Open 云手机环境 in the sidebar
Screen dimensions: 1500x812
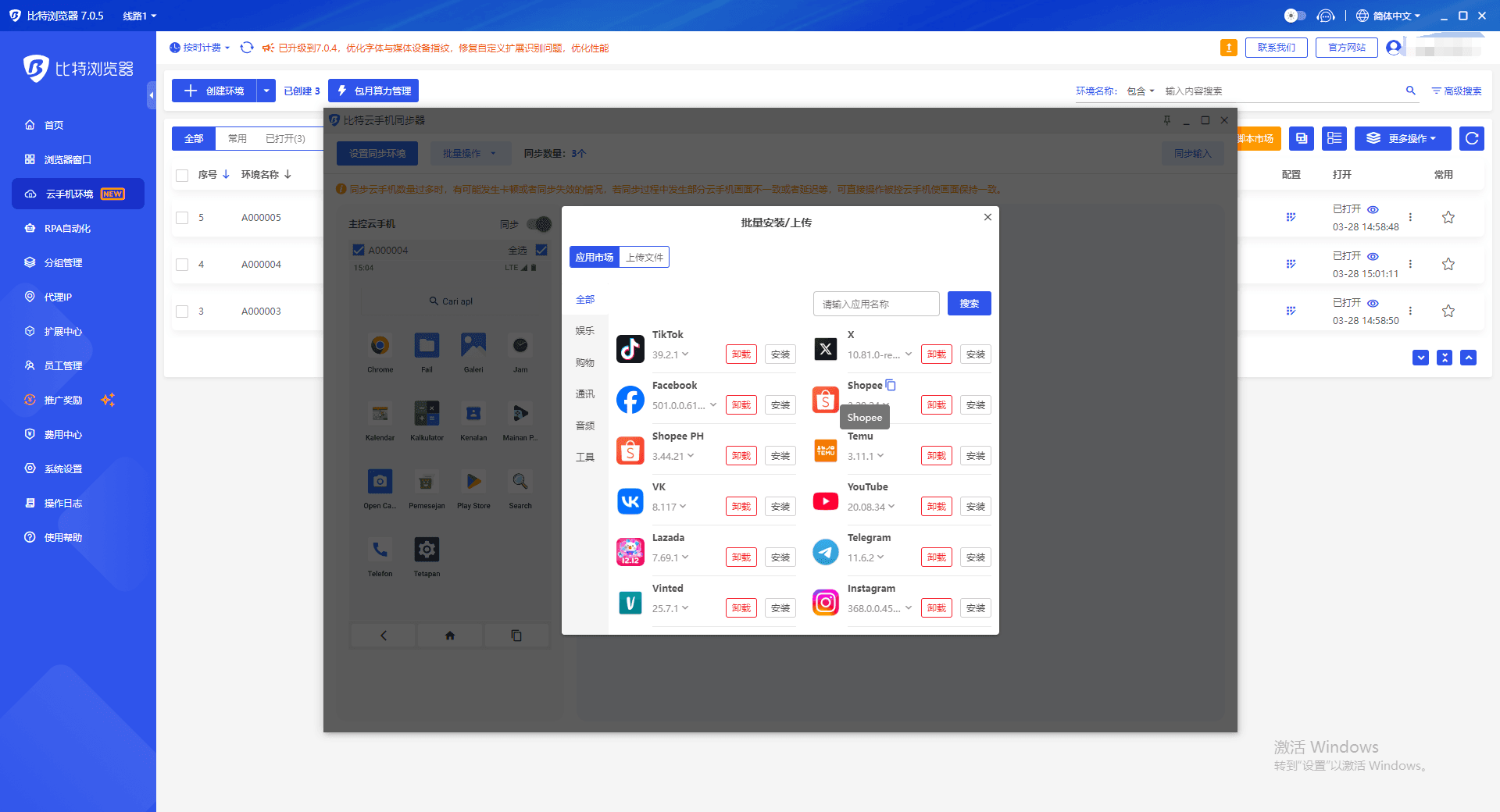click(78, 194)
